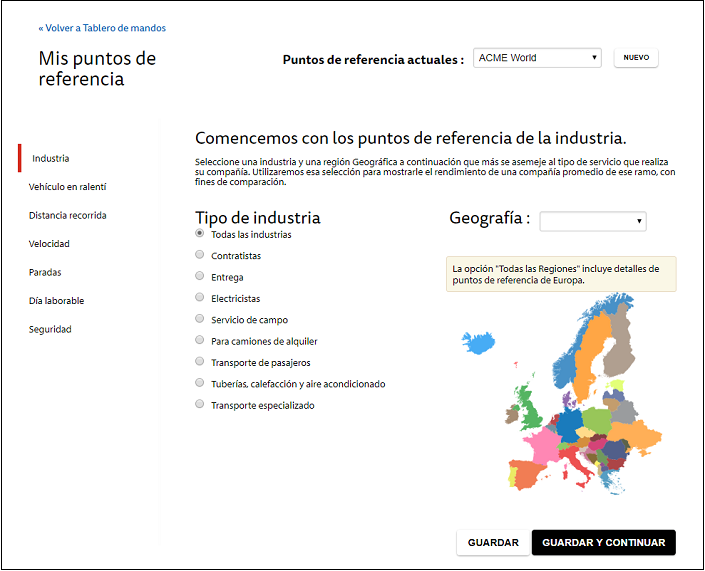Image resolution: width=705 pixels, height=571 pixels.
Task: Go to the Seguridad section
Action: (50, 330)
